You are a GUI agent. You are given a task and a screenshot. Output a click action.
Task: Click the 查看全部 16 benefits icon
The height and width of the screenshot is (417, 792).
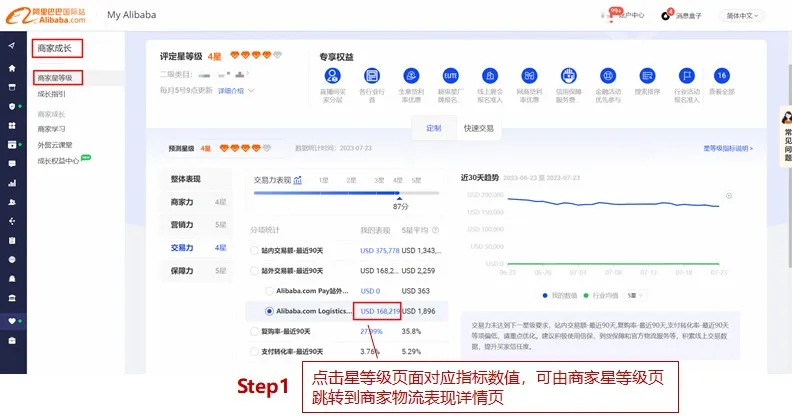tap(721, 76)
